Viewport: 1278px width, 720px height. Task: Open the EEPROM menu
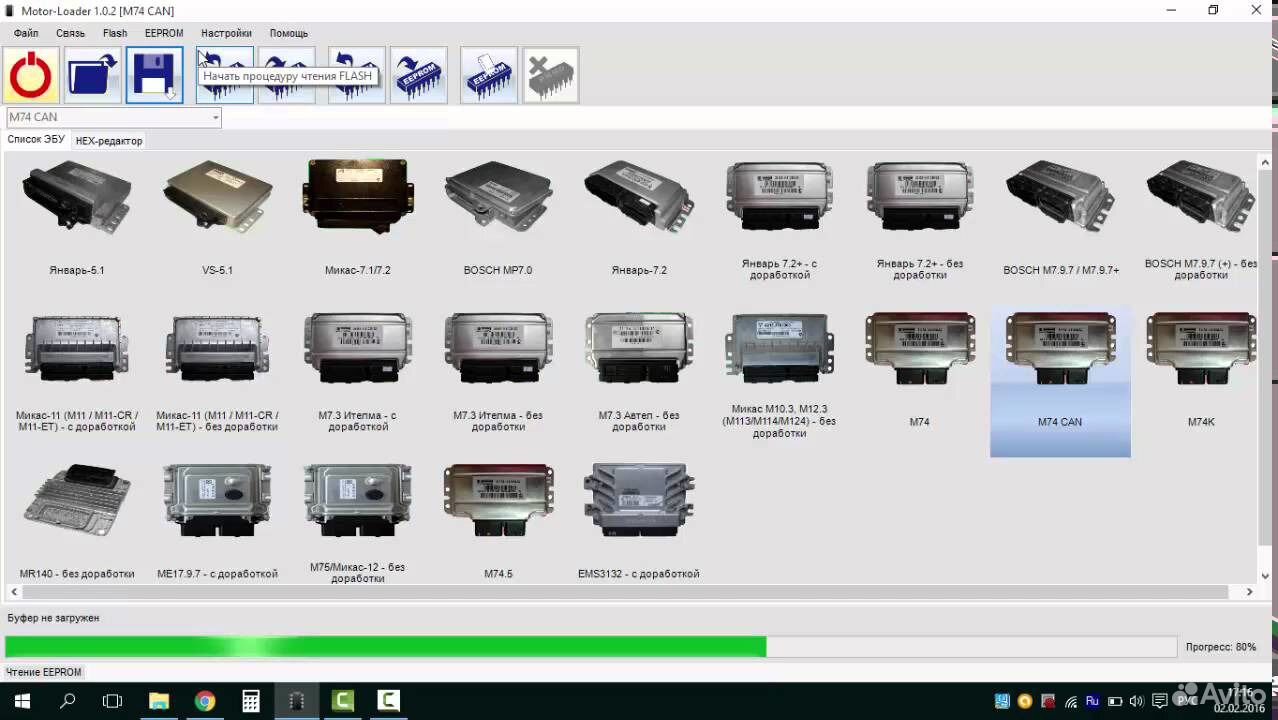pos(164,33)
